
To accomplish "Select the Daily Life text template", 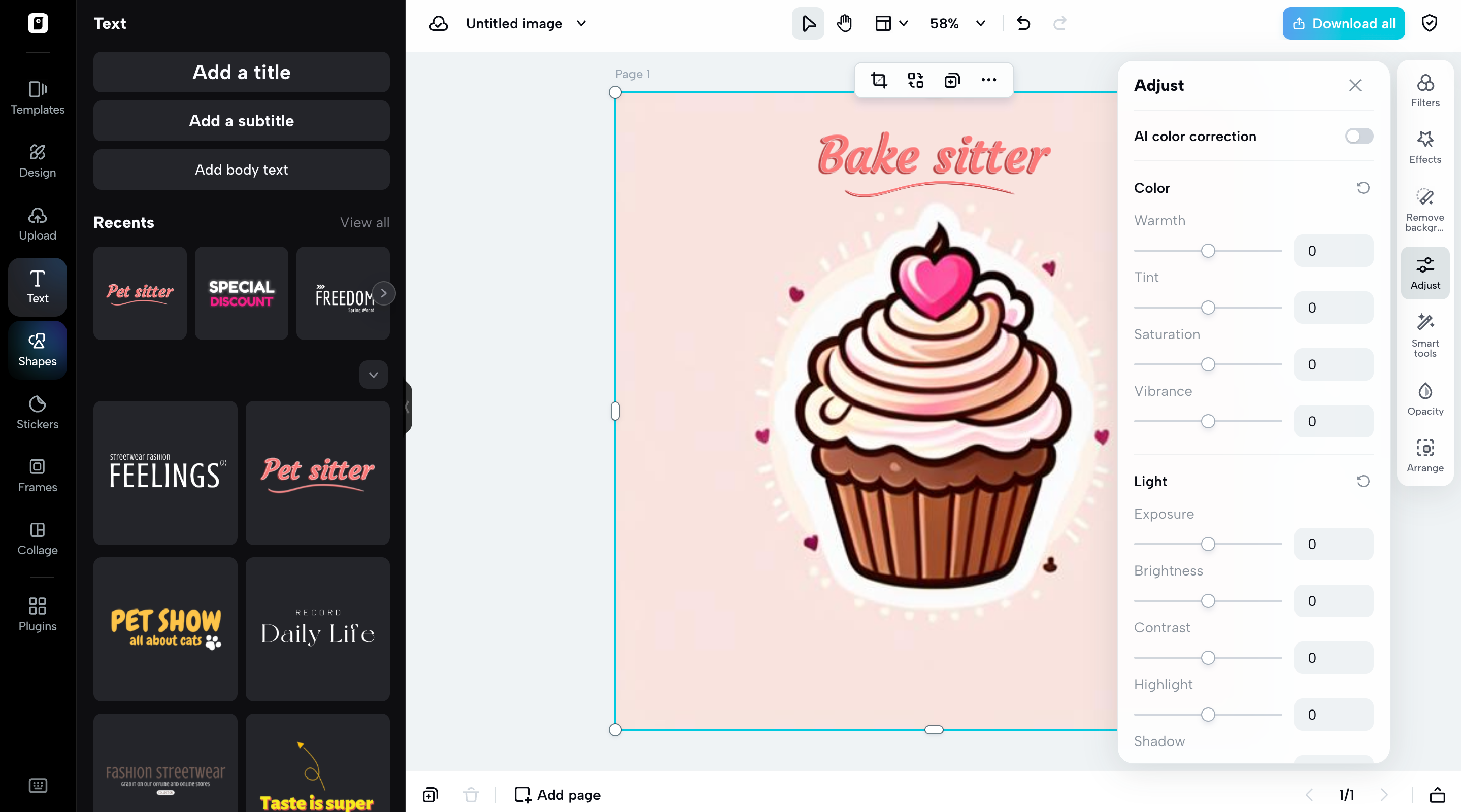I will (318, 629).
